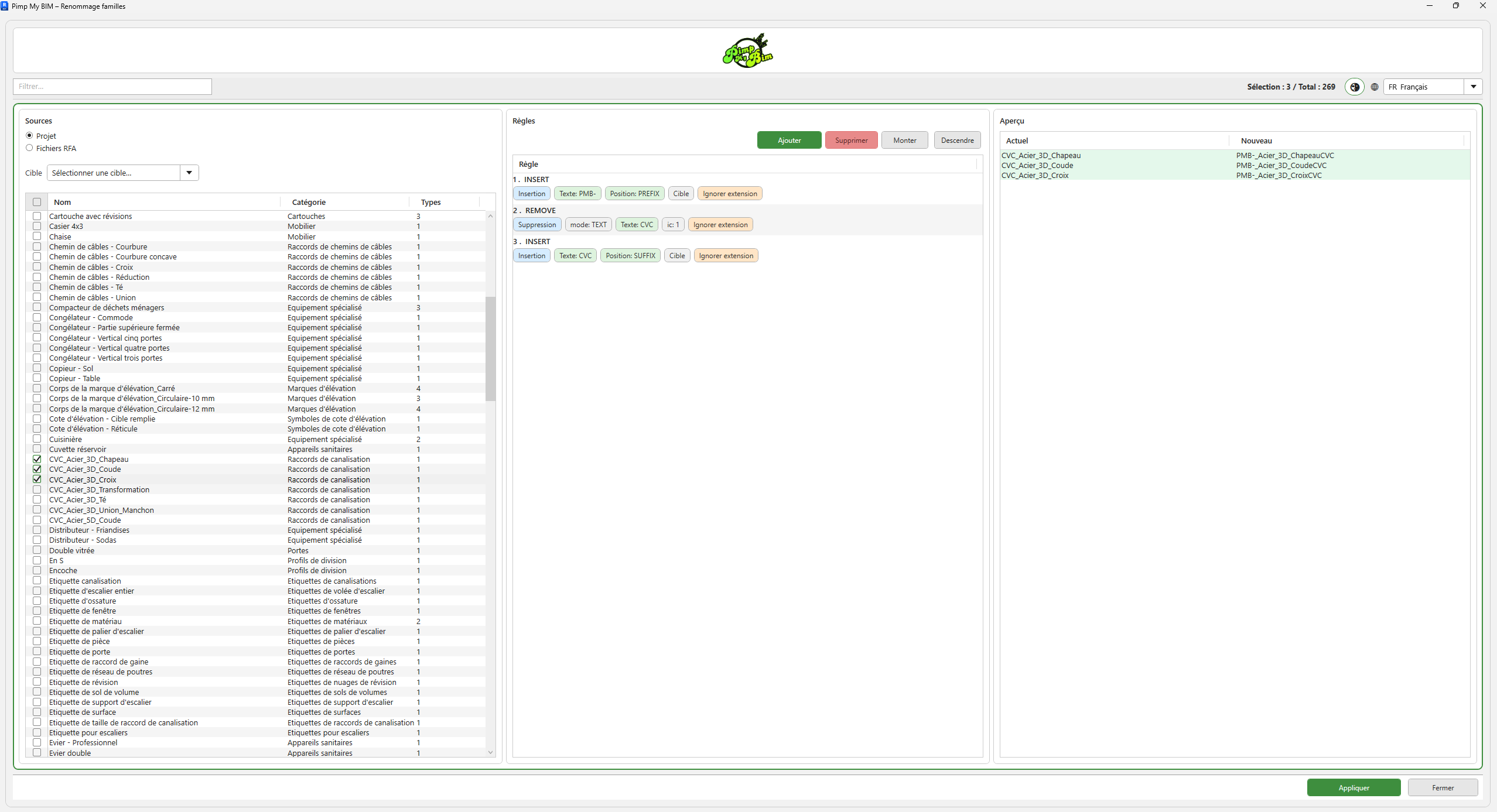
Task: Click the Filtrer search field
Action: pos(112,86)
